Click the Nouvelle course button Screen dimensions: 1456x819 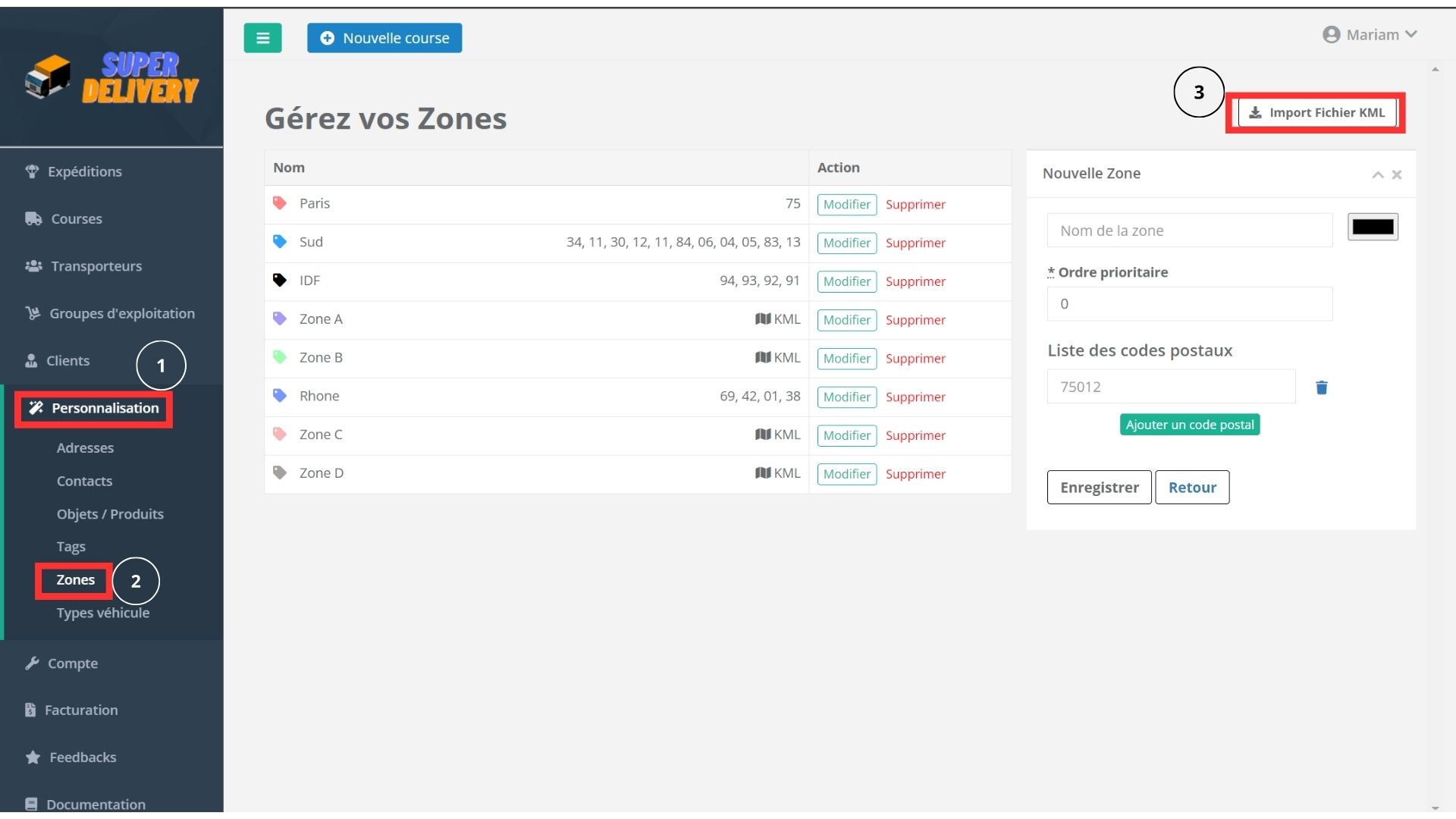pyautogui.click(x=384, y=38)
